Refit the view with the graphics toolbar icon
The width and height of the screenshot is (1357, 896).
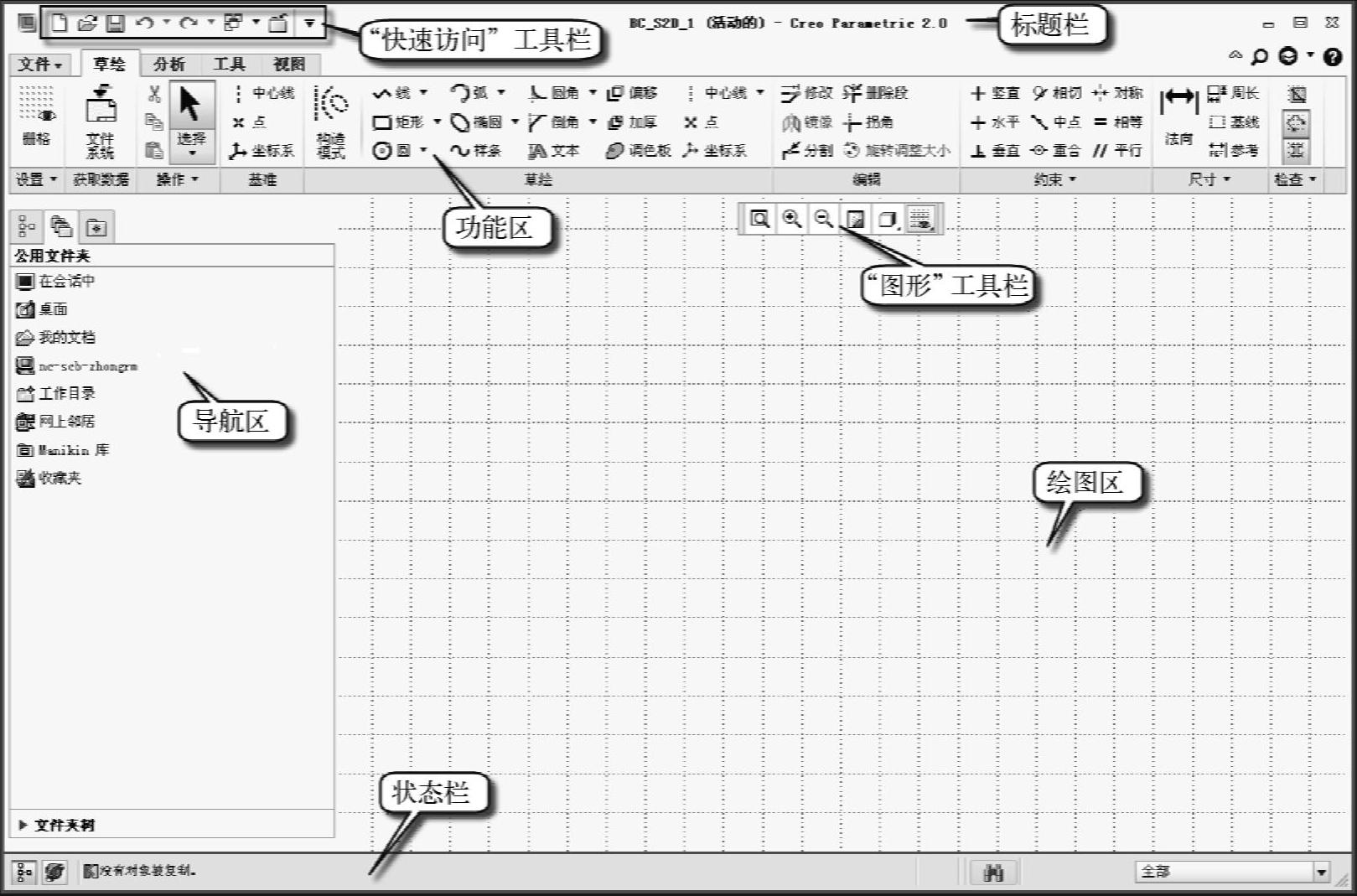[x=759, y=220]
